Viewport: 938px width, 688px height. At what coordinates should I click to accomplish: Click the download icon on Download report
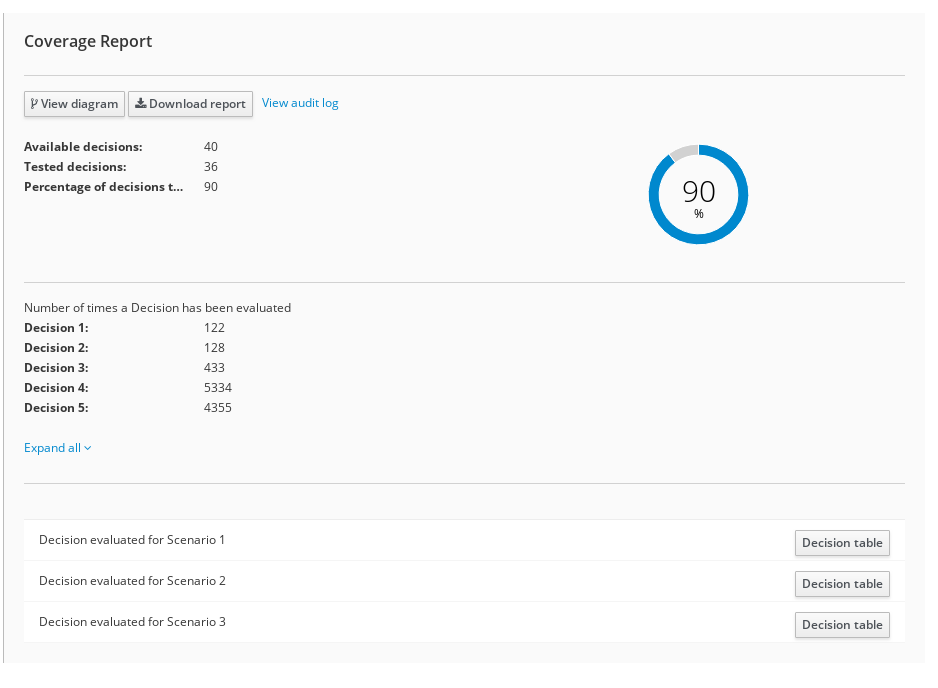141,104
